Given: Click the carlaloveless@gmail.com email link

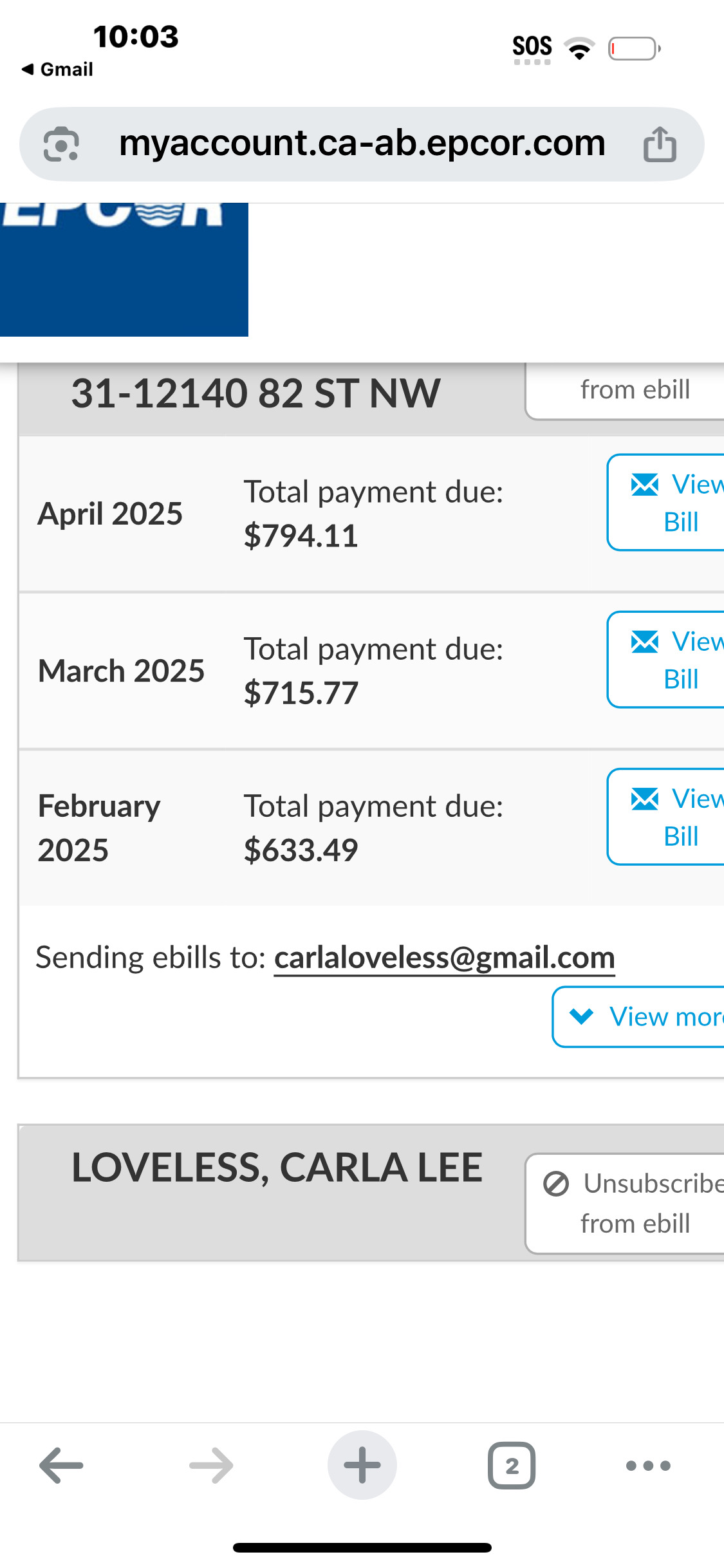Looking at the screenshot, I should pos(444,958).
